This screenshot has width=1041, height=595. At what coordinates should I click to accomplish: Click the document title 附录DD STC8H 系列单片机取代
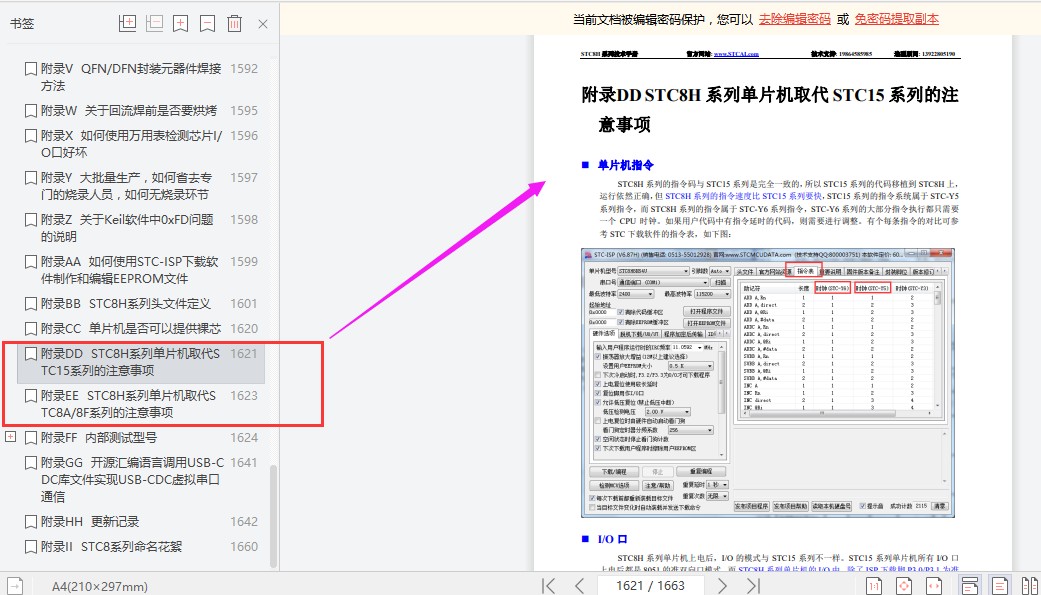point(770,110)
